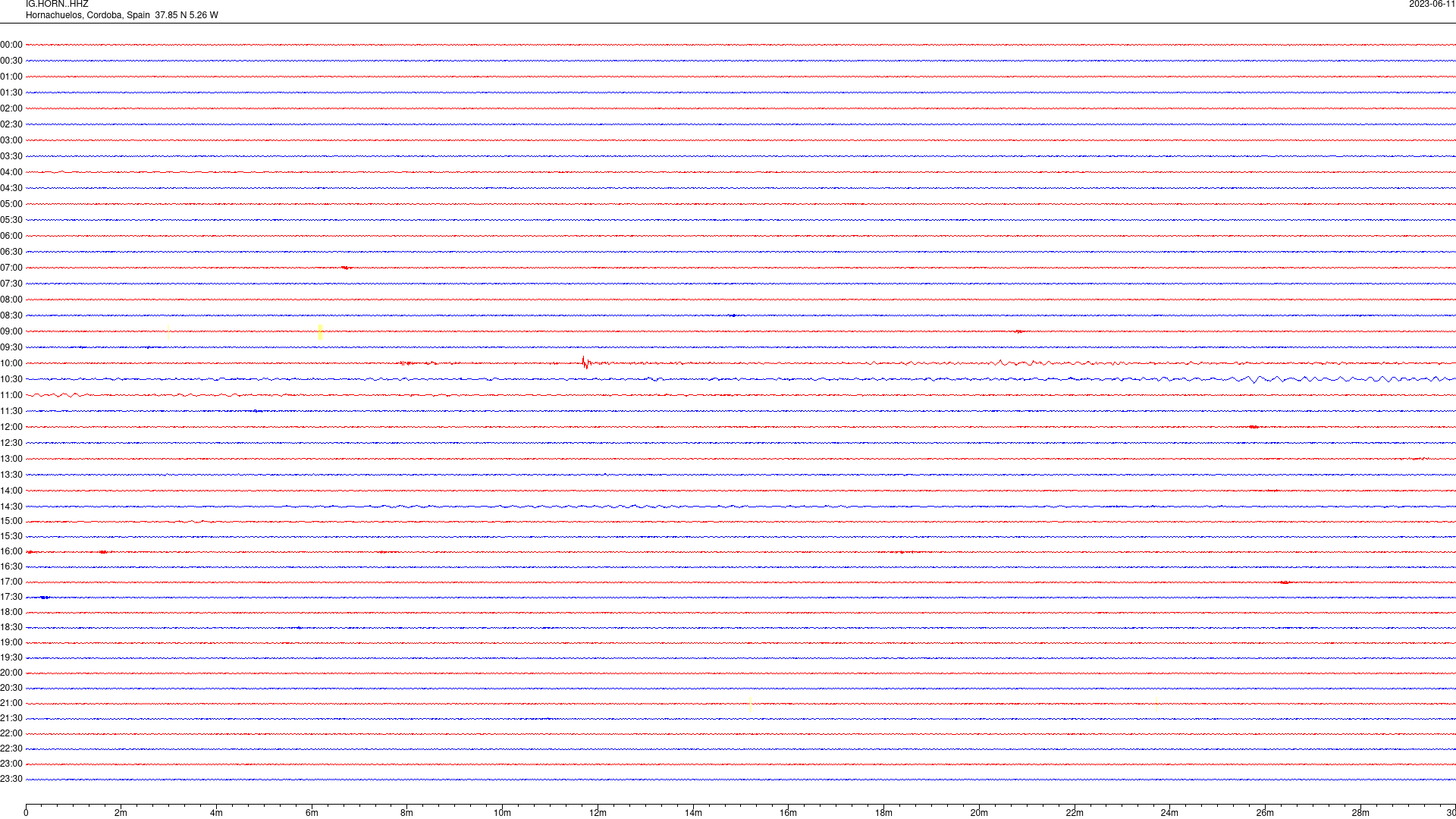Select the 10:30 time row label
The height and width of the screenshot is (819, 1456).
pyautogui.click(x=11, y=379)
